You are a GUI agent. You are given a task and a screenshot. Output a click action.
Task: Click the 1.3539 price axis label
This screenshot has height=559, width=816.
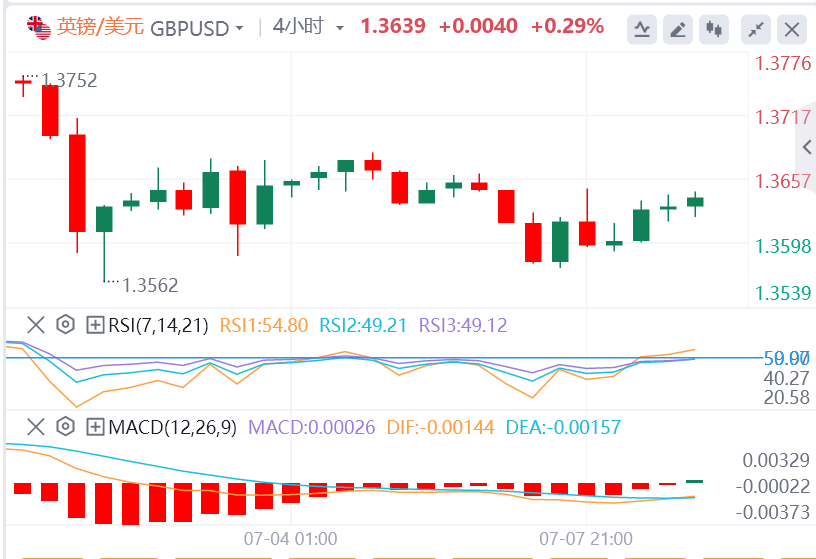click(783, 293)
